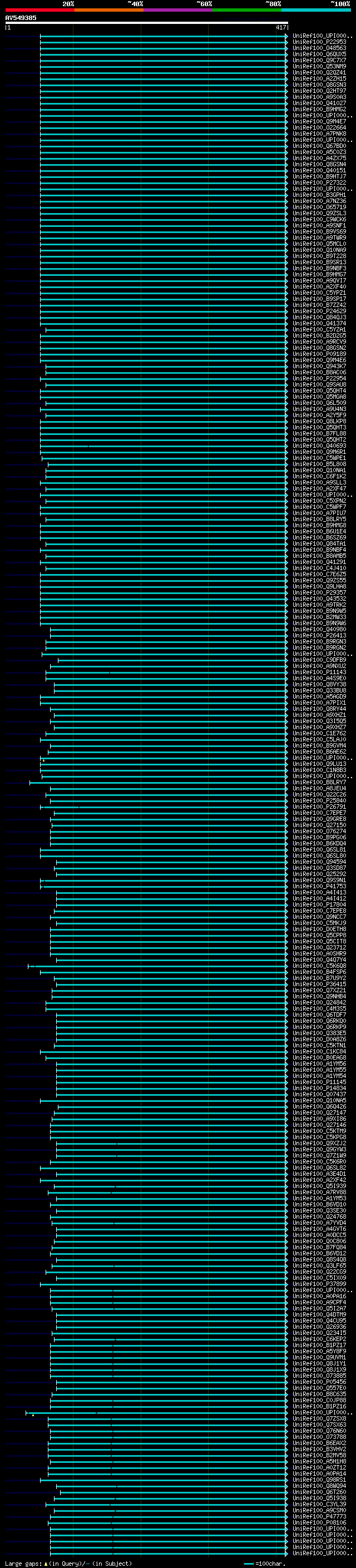The height and width of the screenshot is (1568, 356).
Task: Click label UniRef100_B7FQ84
Action: coord(319,1247)
